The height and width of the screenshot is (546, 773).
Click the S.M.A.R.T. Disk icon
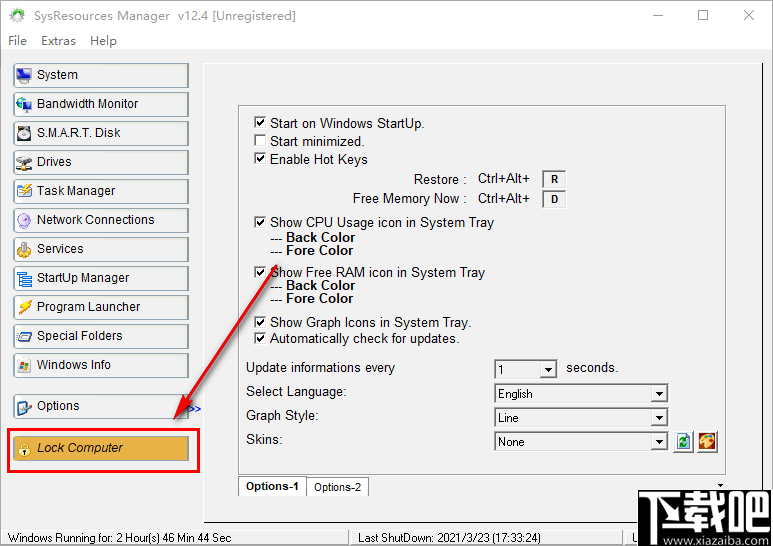(x=24, y=133)
